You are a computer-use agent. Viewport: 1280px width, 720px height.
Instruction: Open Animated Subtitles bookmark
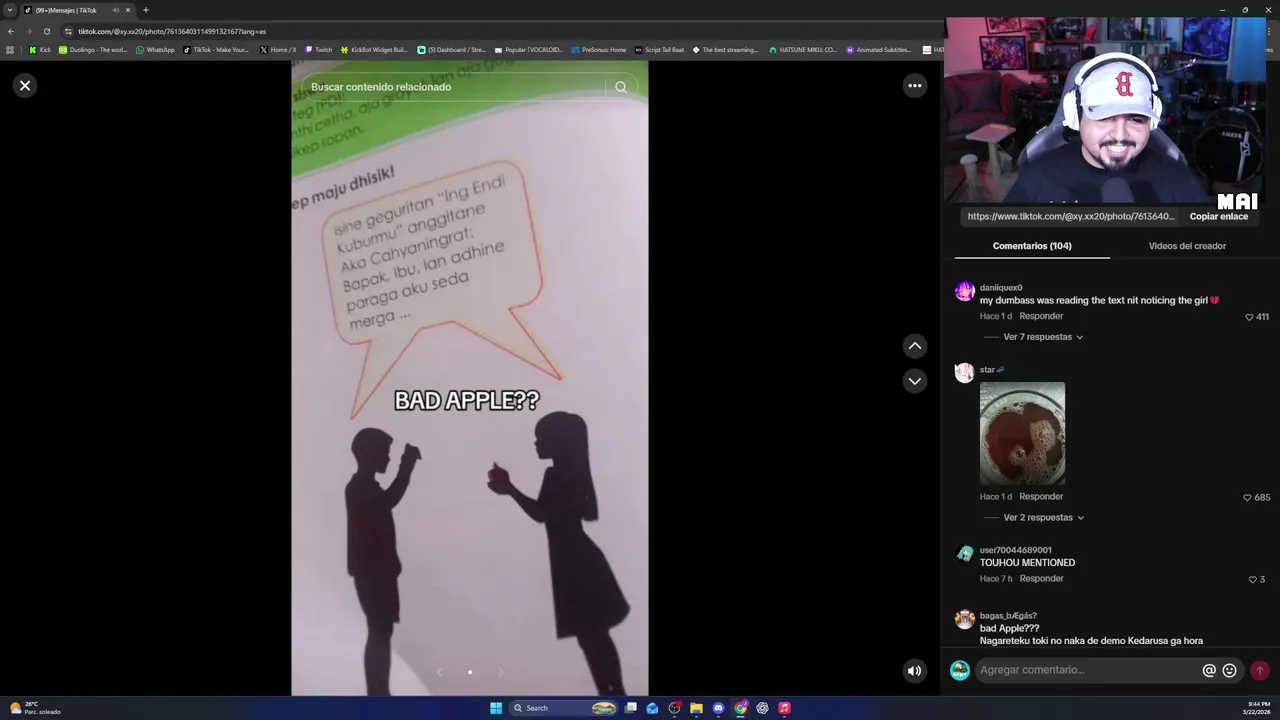pyautogui.click(x=879, y=50)
